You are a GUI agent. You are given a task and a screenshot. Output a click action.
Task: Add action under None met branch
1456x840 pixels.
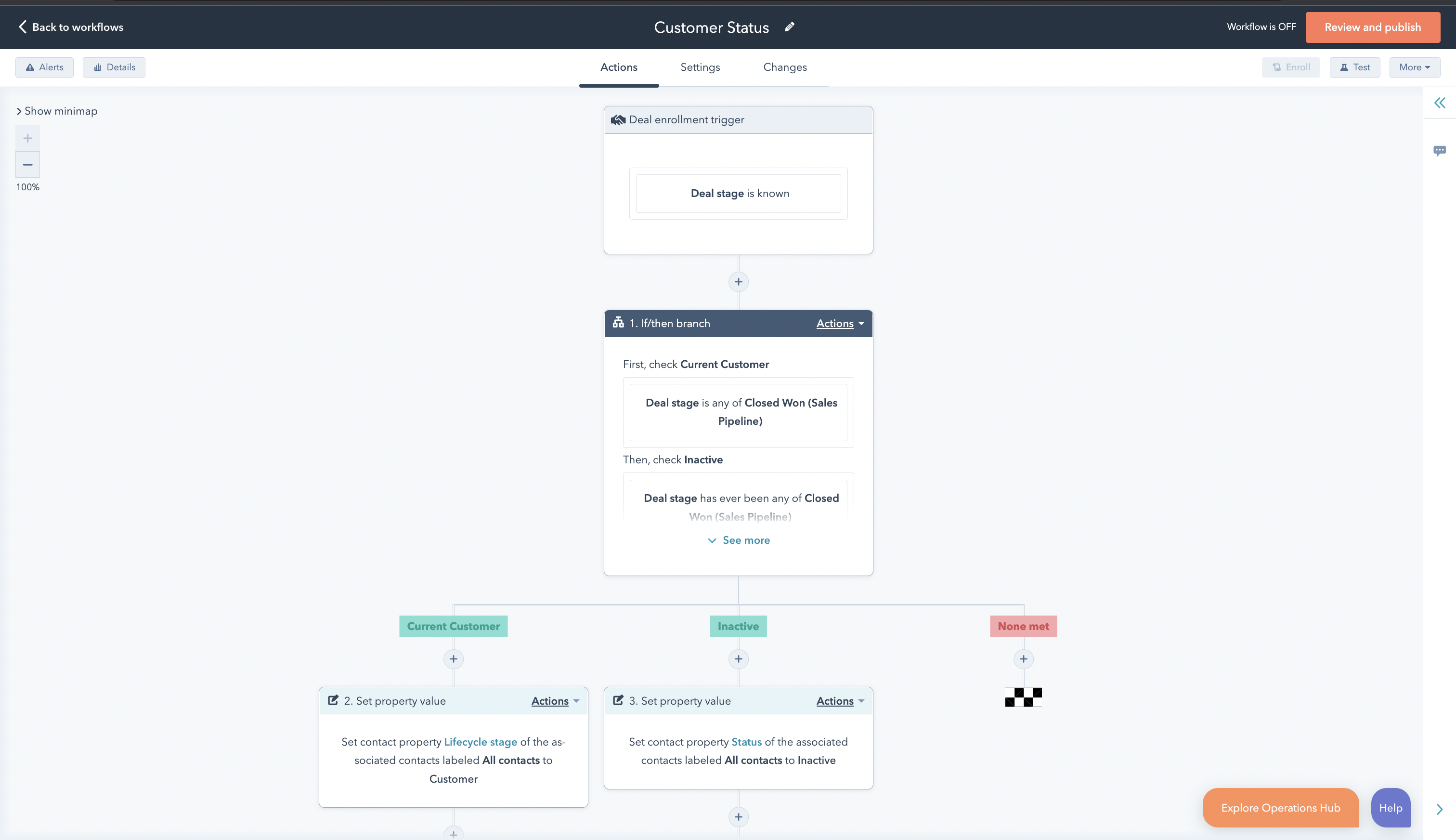1023,659
